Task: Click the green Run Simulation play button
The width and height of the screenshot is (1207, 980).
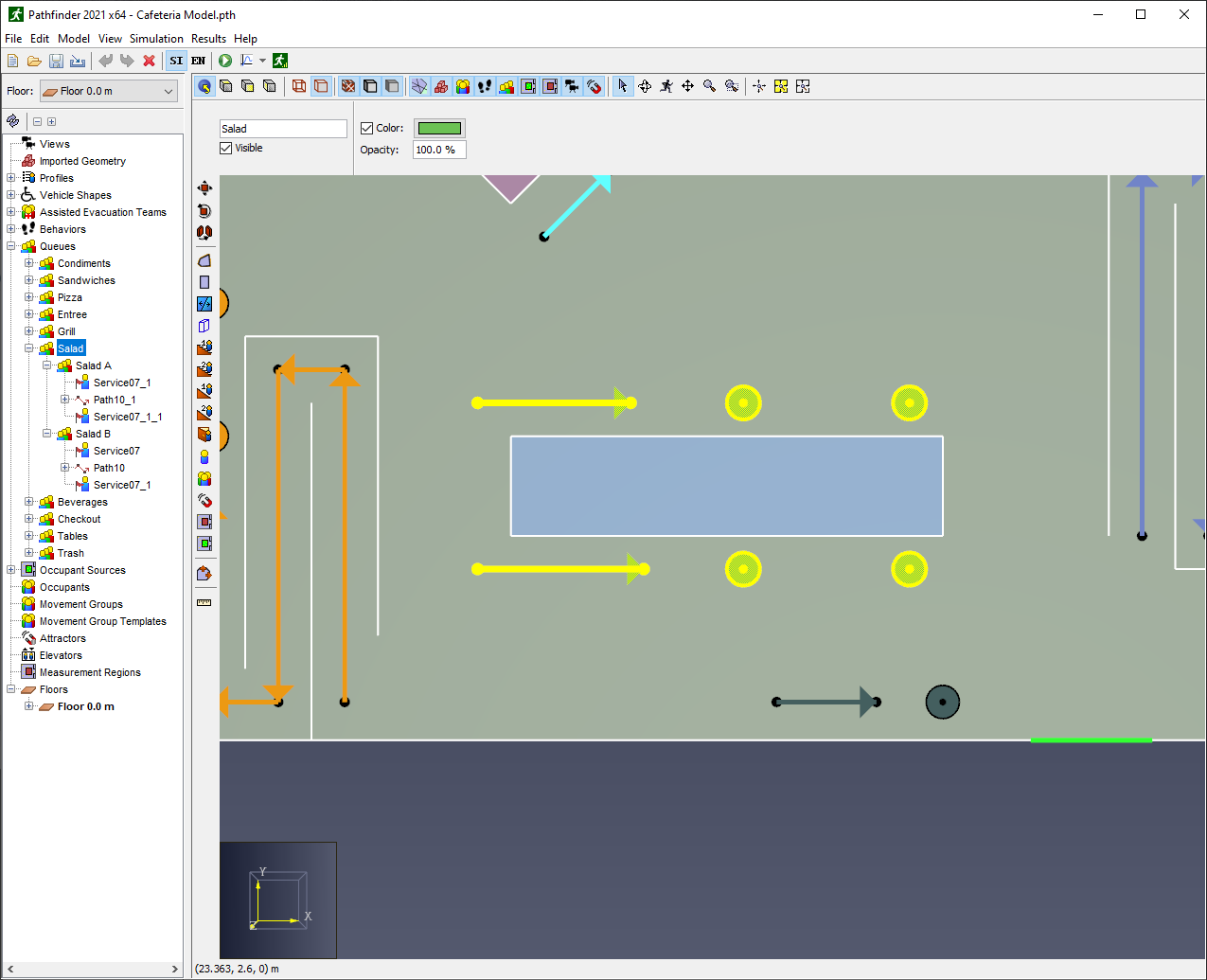Action: [x=225, y=61]
